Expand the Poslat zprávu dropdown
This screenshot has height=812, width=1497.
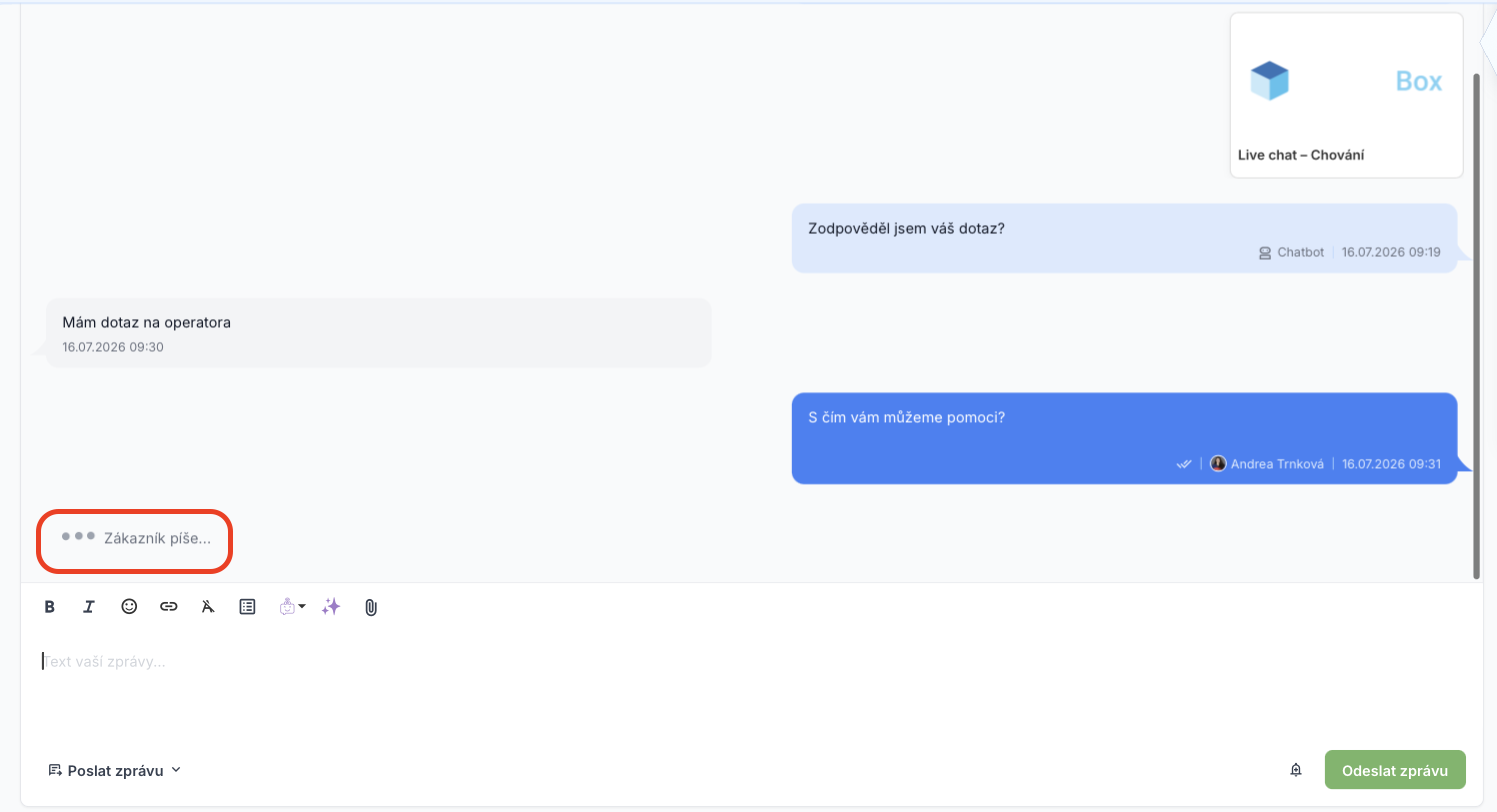click(115, 770)
